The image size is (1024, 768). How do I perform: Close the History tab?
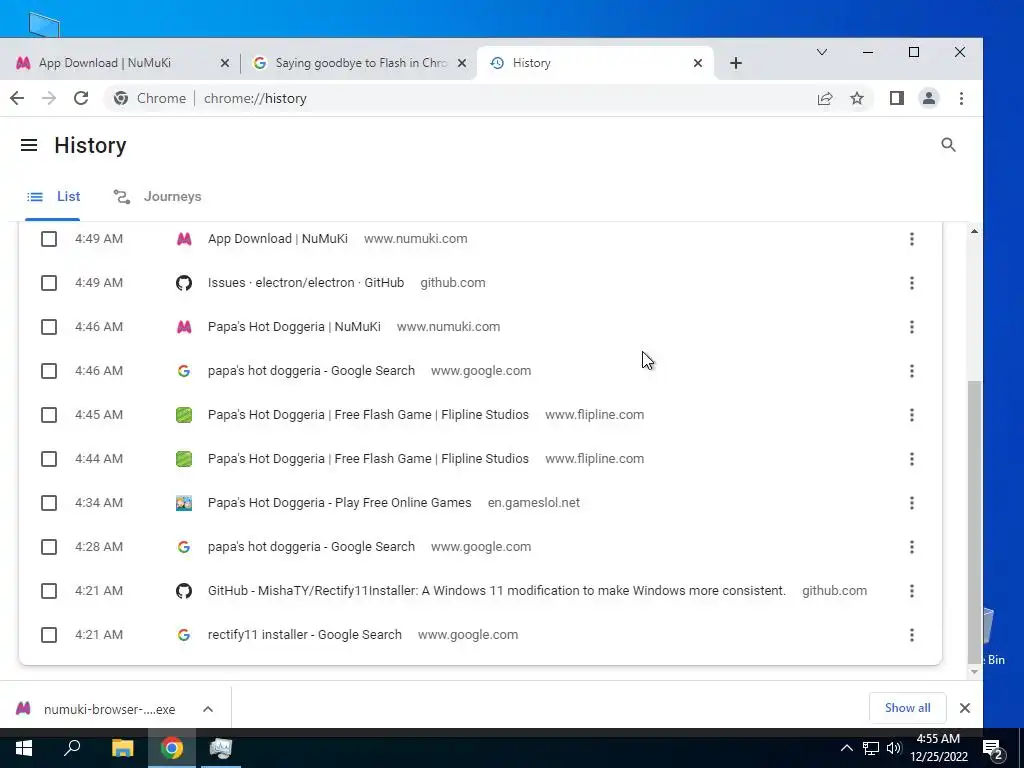coord(698,63)
